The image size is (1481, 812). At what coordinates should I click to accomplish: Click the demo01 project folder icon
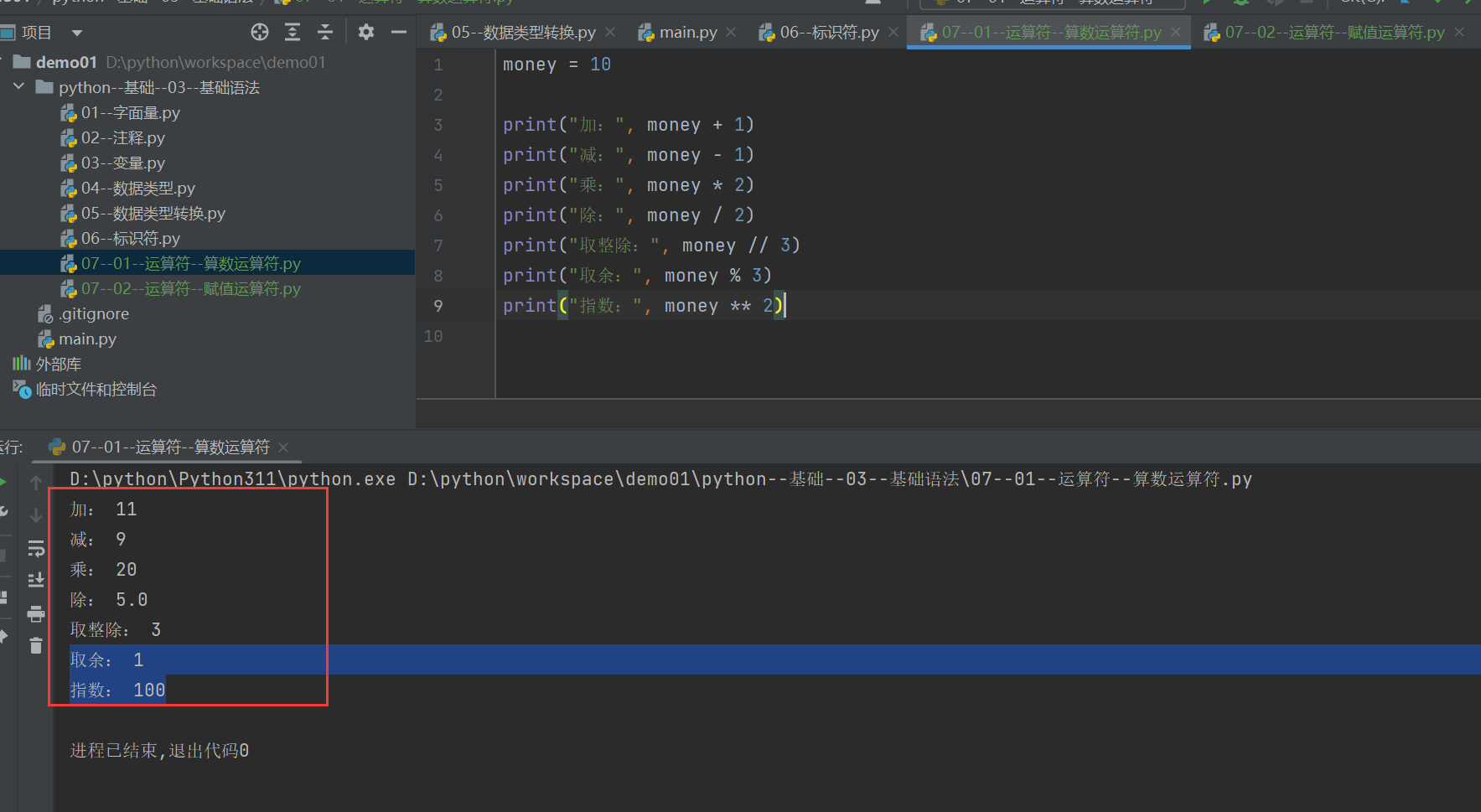tap(23, 62)
